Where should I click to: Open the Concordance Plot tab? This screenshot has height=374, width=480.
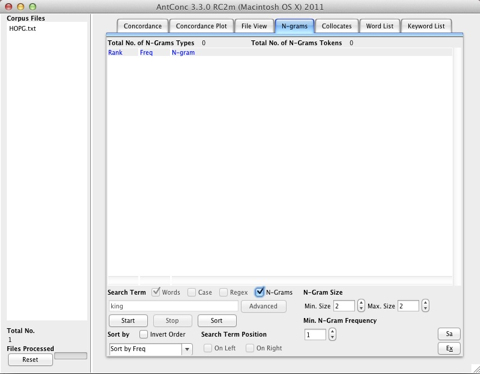(x=201, y=26)
